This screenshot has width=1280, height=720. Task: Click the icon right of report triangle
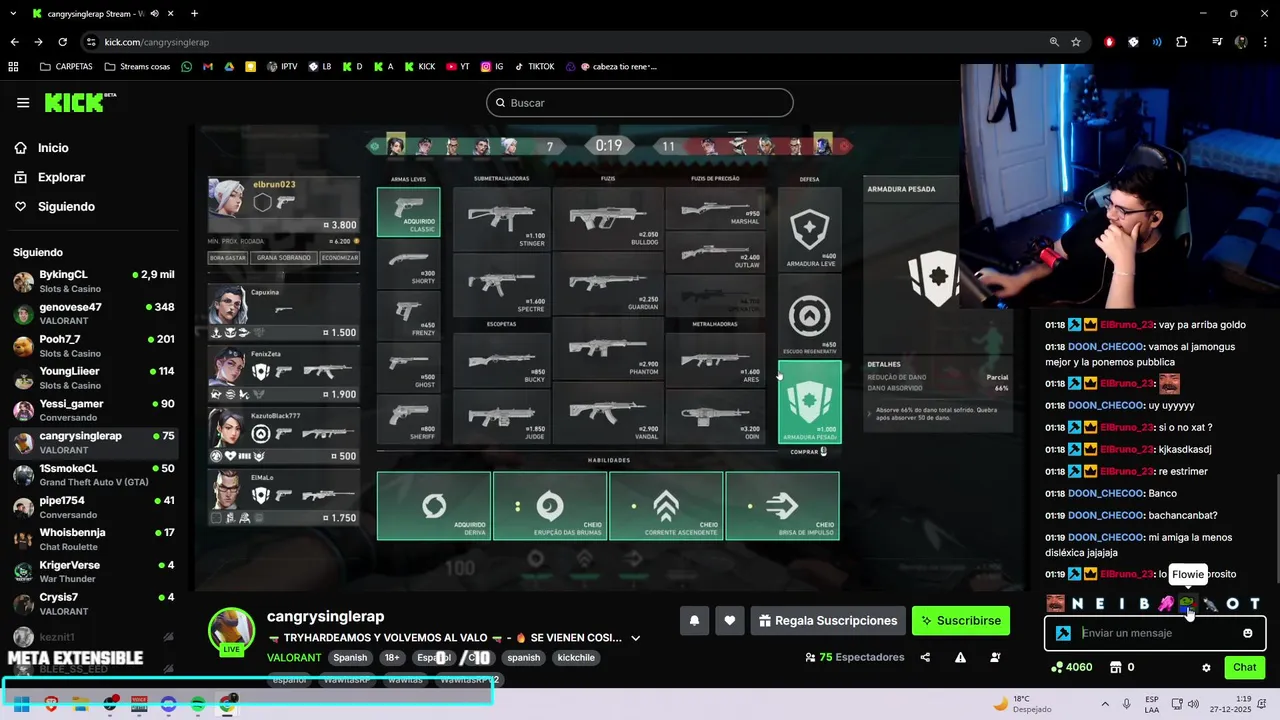pyautogui.click(x=995, y=658)
